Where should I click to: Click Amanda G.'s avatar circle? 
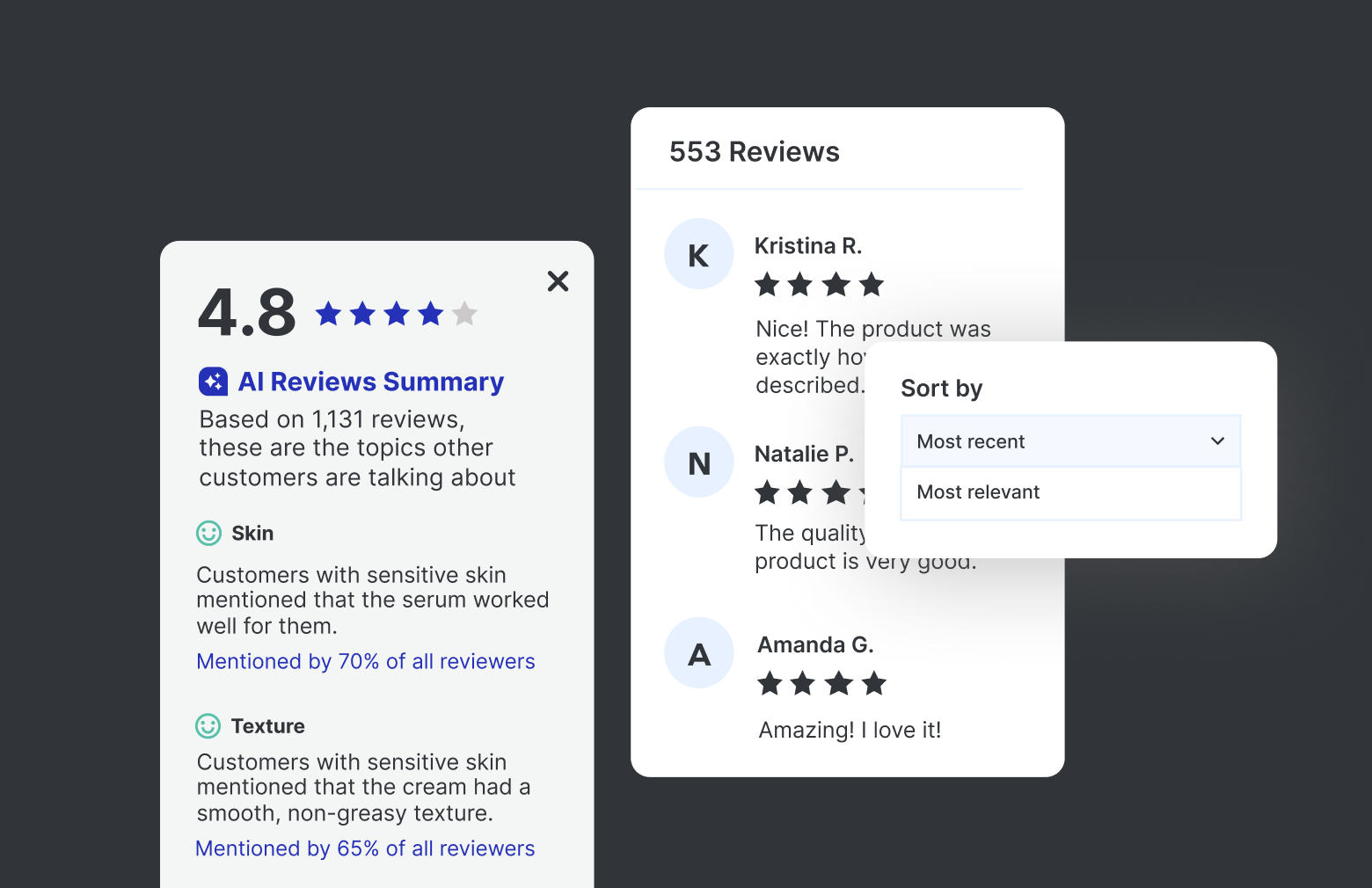699,653
